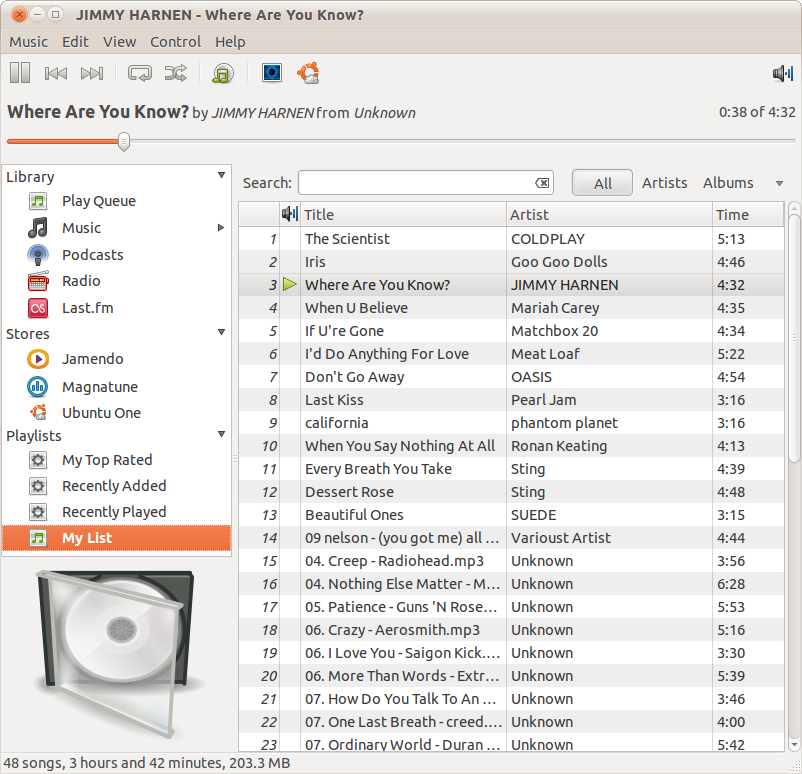The height and width of the screenshot is (774, 802).
Task: Select the Podcasts icon
Action: point(38,255)
